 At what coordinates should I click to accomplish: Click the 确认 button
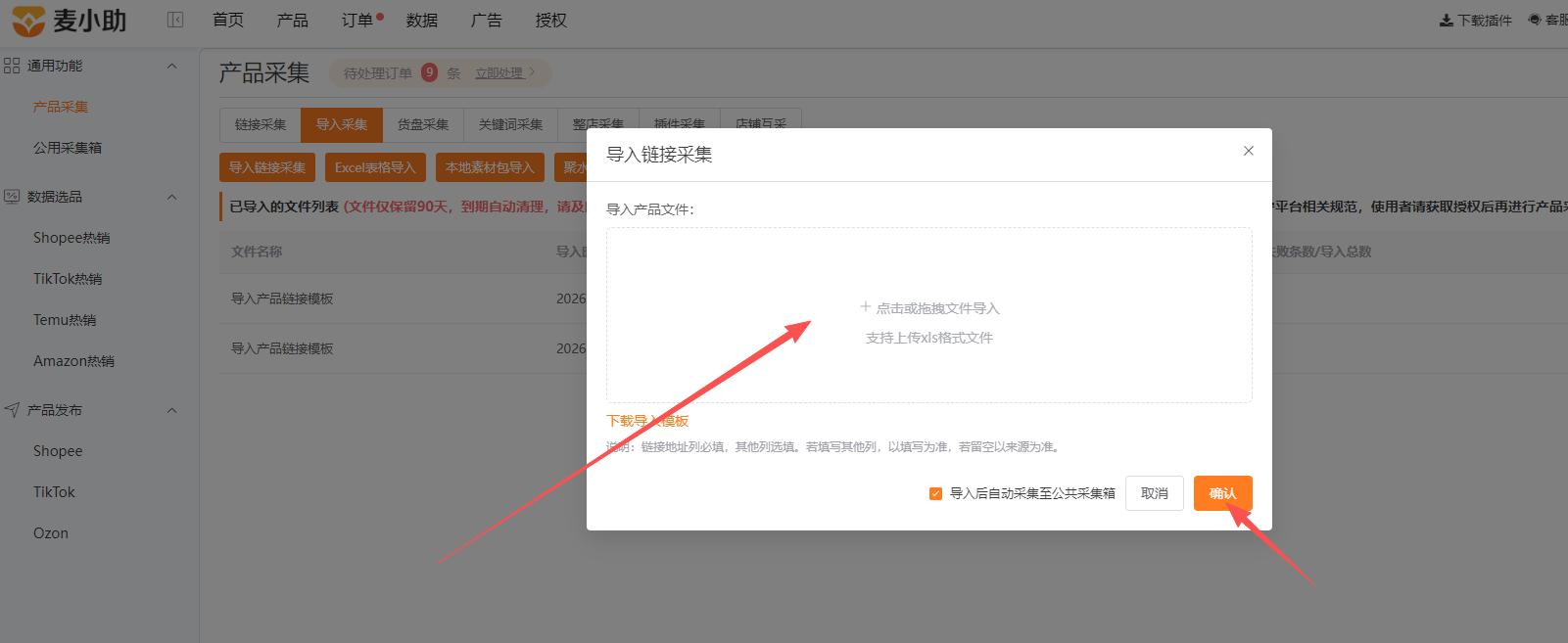(1223, 493)
